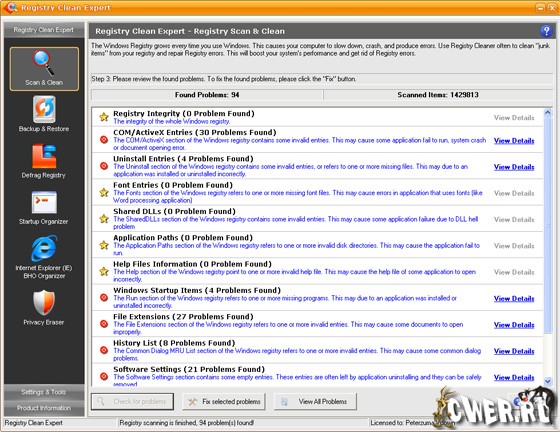The width and height of the screenshot is (560, 432).
Task: Open View Details for History List
Action: [x=514, y=351]
